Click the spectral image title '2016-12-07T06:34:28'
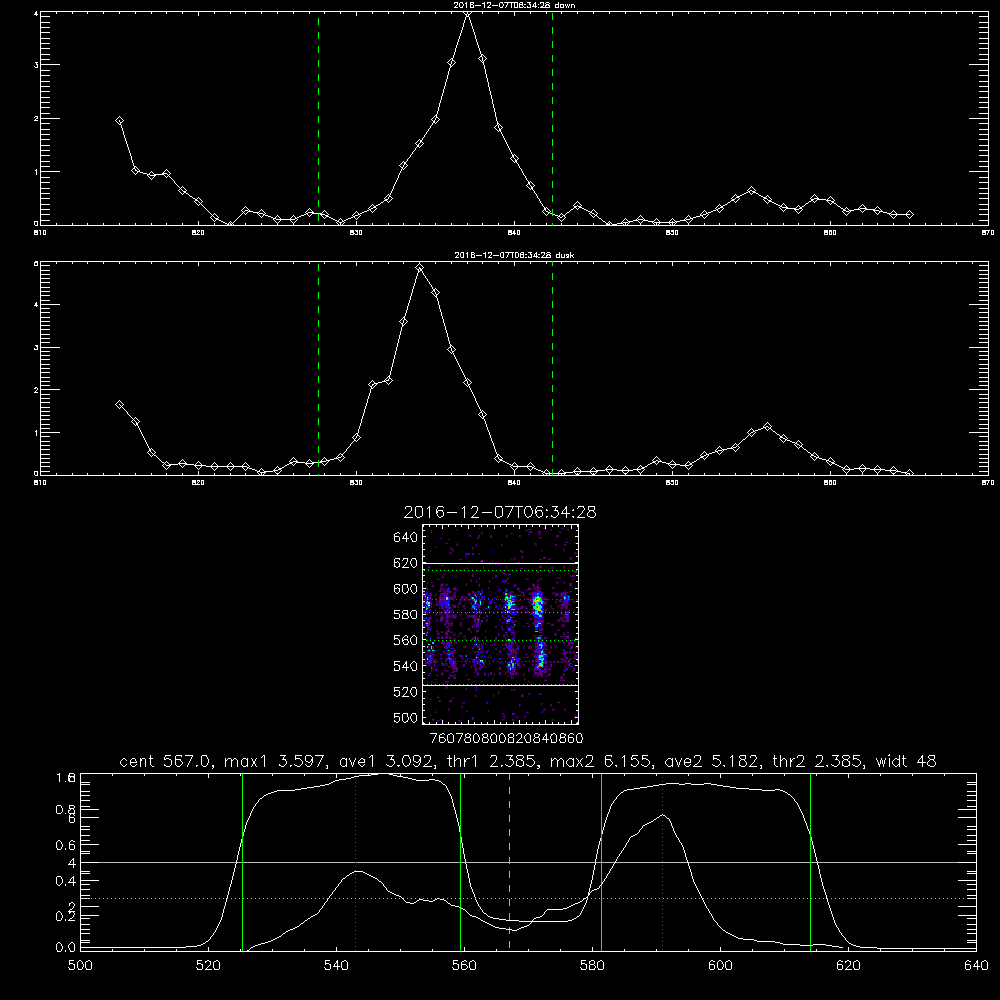 pos(500,512)
